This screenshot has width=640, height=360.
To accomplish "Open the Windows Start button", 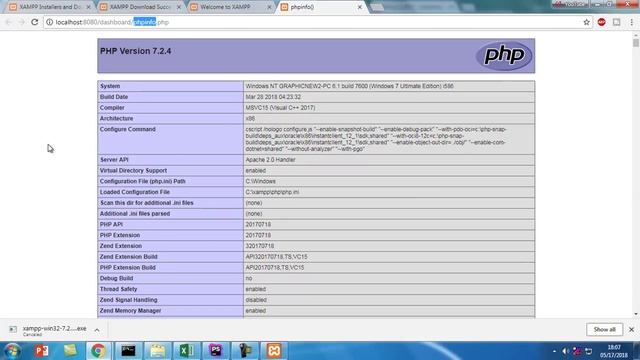I will tap(12, 351).
